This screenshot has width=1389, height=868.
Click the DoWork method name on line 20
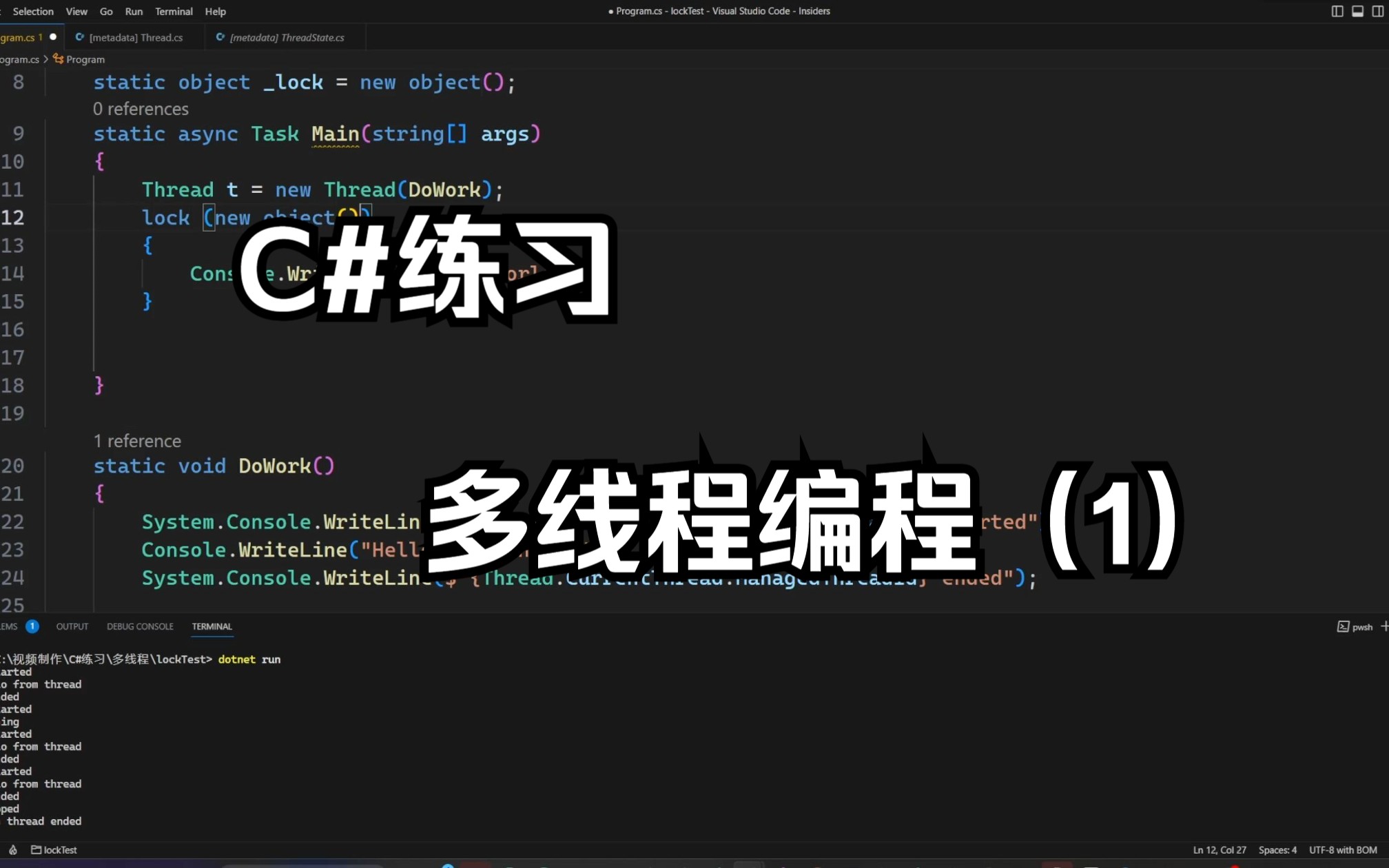275,466
